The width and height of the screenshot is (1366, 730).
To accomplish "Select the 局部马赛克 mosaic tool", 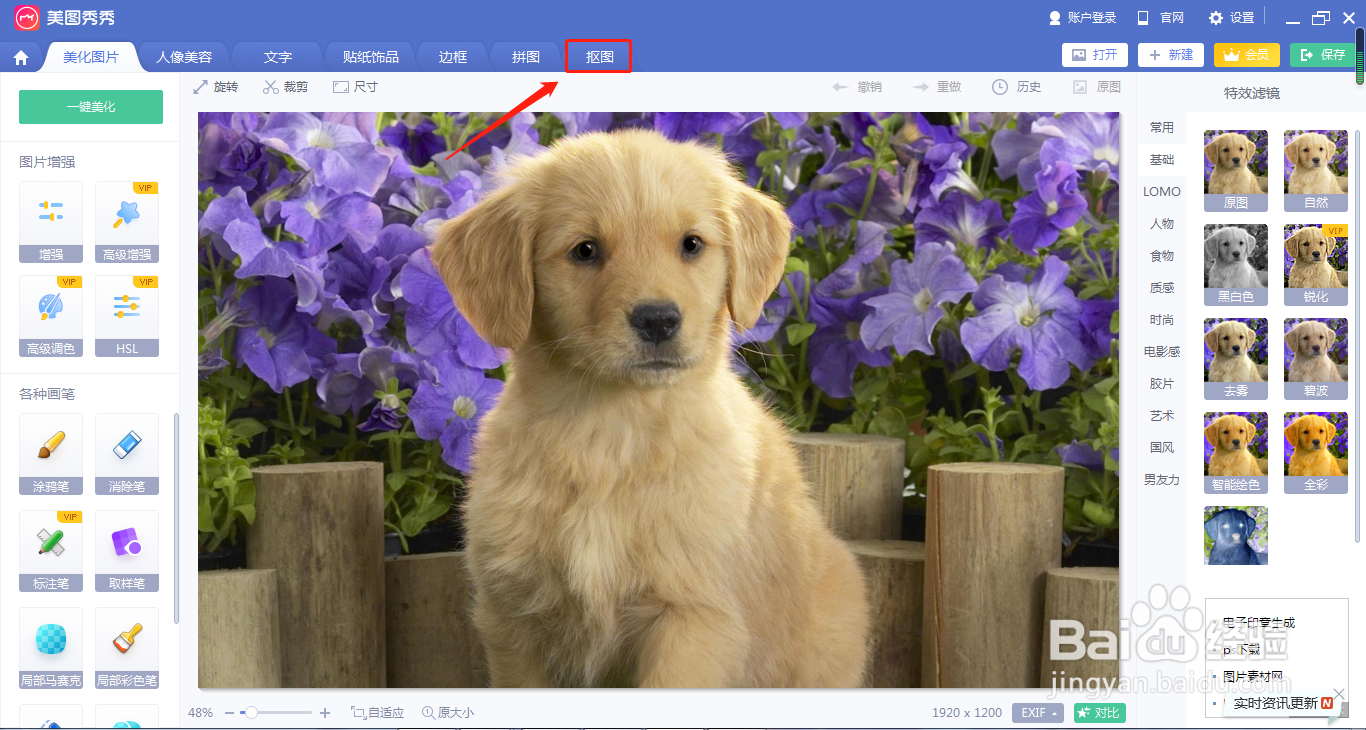I will click(51, 648).
